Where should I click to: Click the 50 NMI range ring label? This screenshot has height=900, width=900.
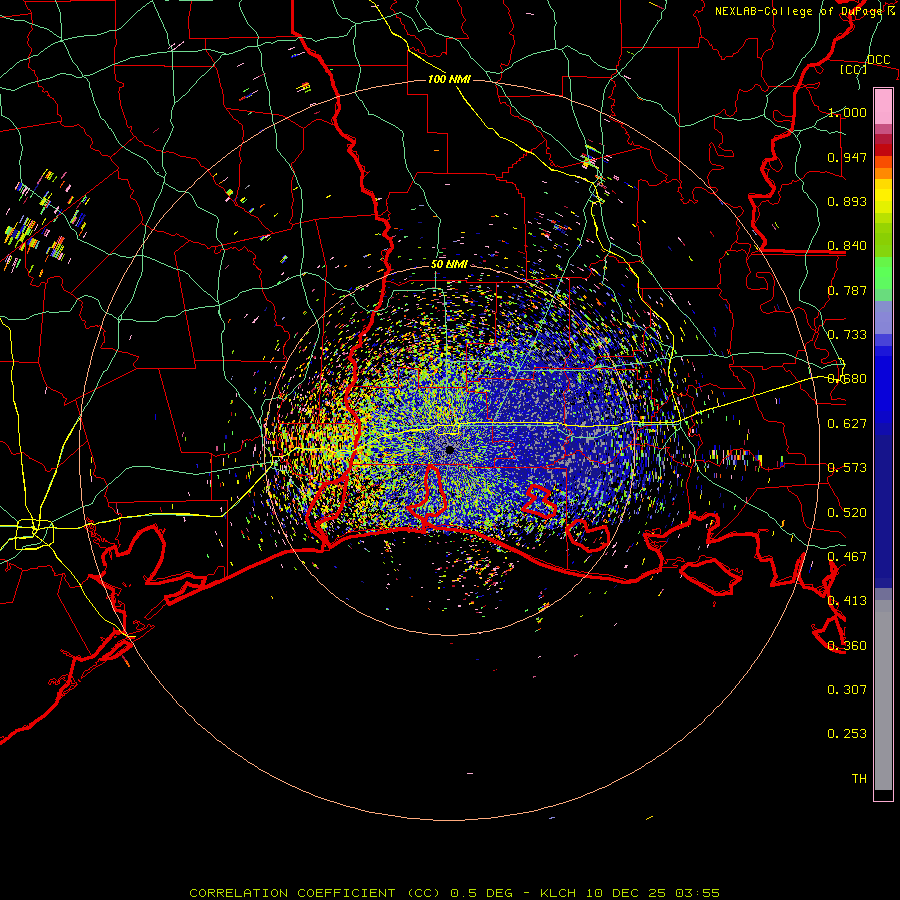tap(449, 264)
